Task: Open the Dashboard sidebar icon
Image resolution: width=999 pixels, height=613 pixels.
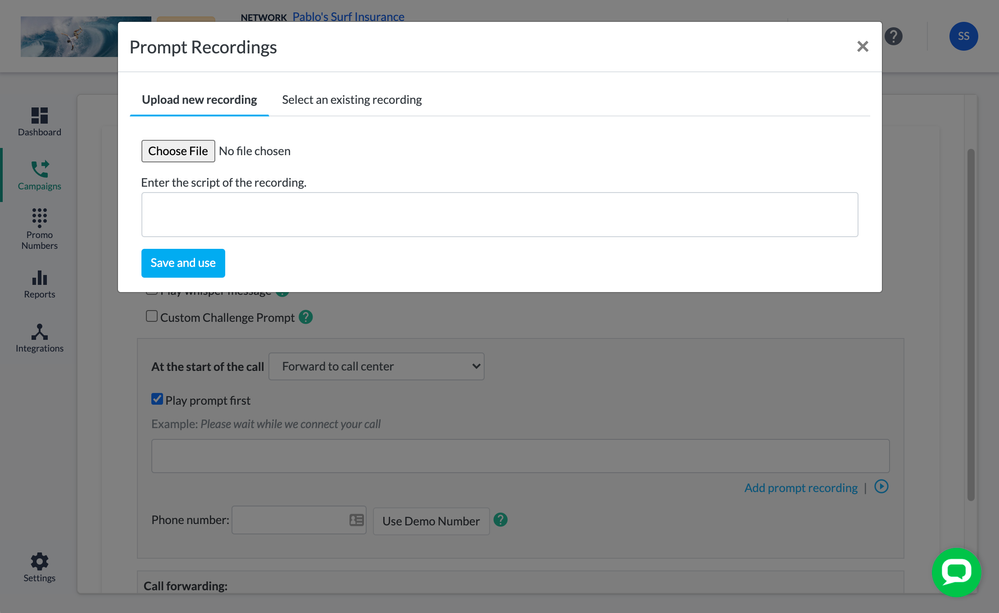Action: pyautogui.click(x=39, y=121)
